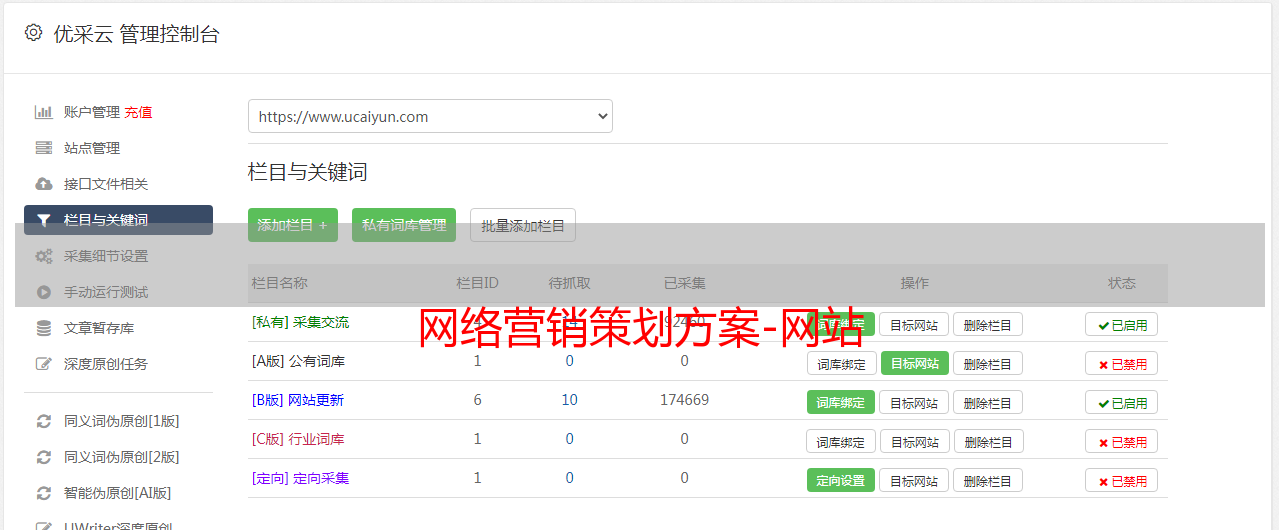Click the green 目标网站 button for 公有词库
Viewport: 1279px width, 530px height.
[914, 363]
